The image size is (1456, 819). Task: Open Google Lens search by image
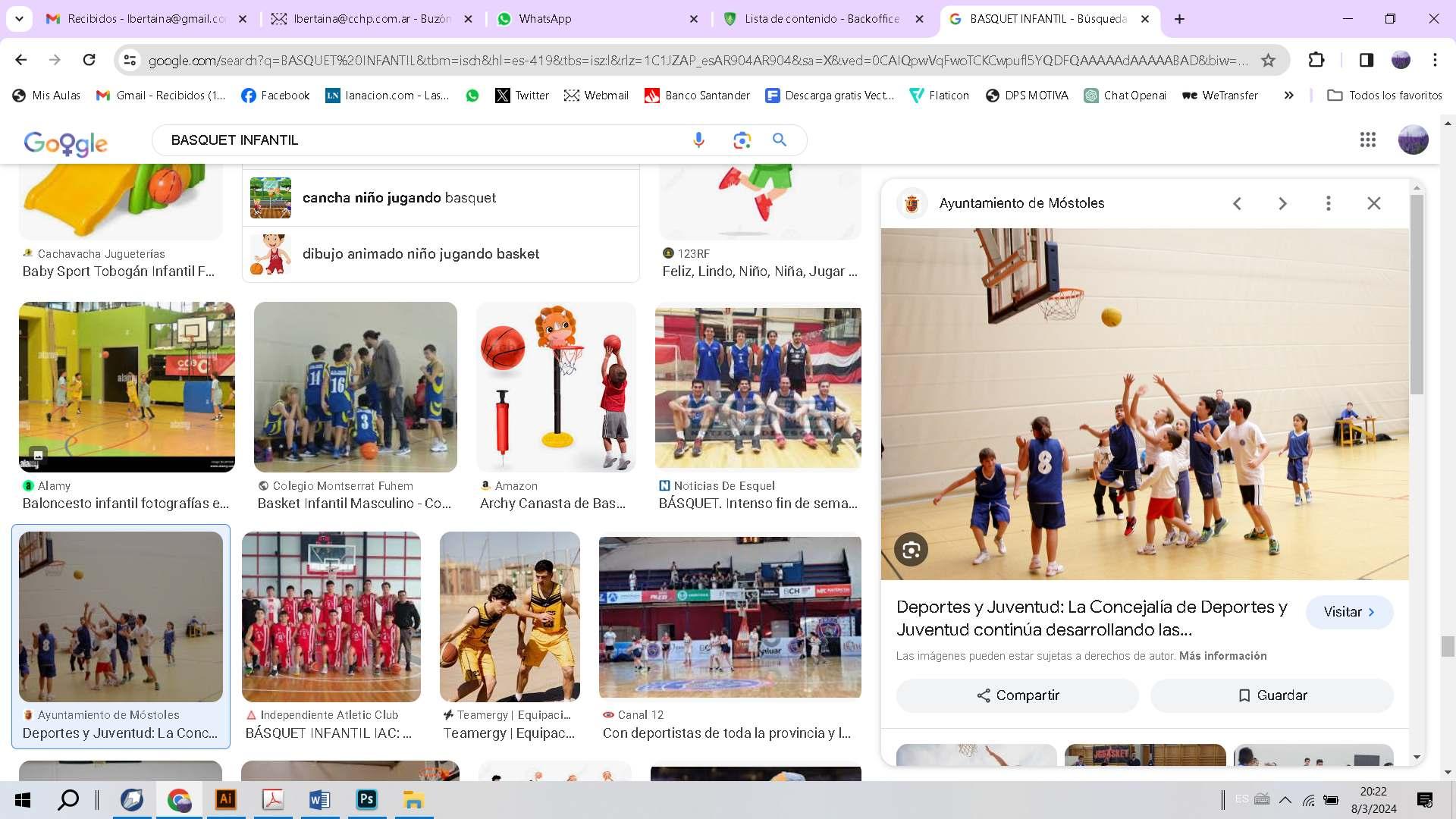click(741, 140)
